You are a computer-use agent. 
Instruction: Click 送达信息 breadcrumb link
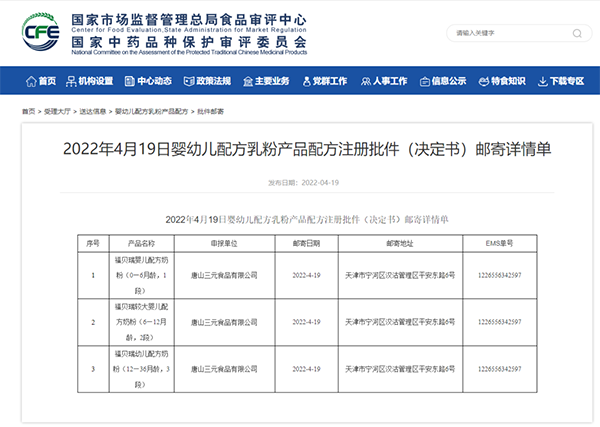click(93, 112)
